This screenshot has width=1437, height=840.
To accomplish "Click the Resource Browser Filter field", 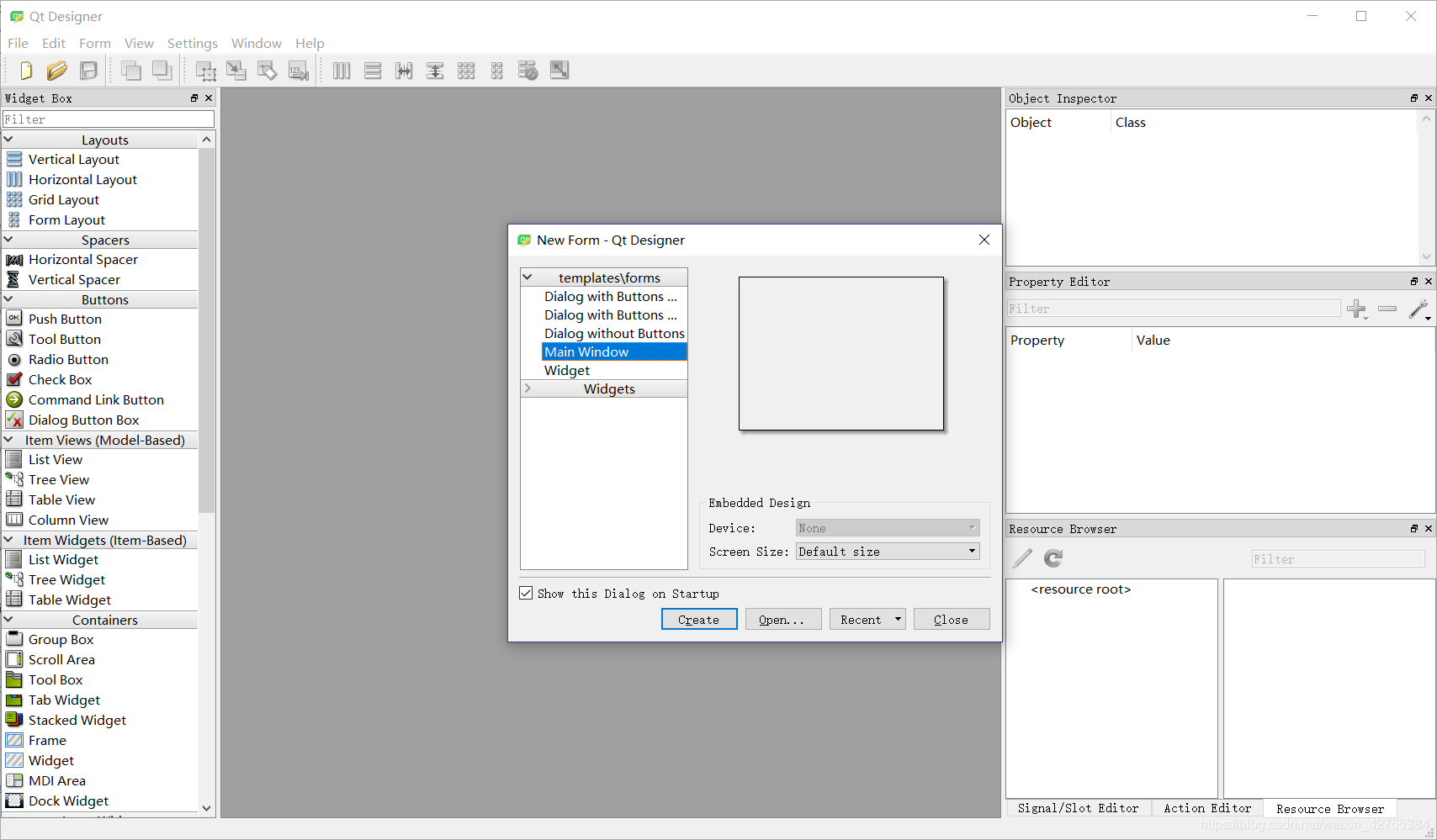I will [x=1338, y=559].
